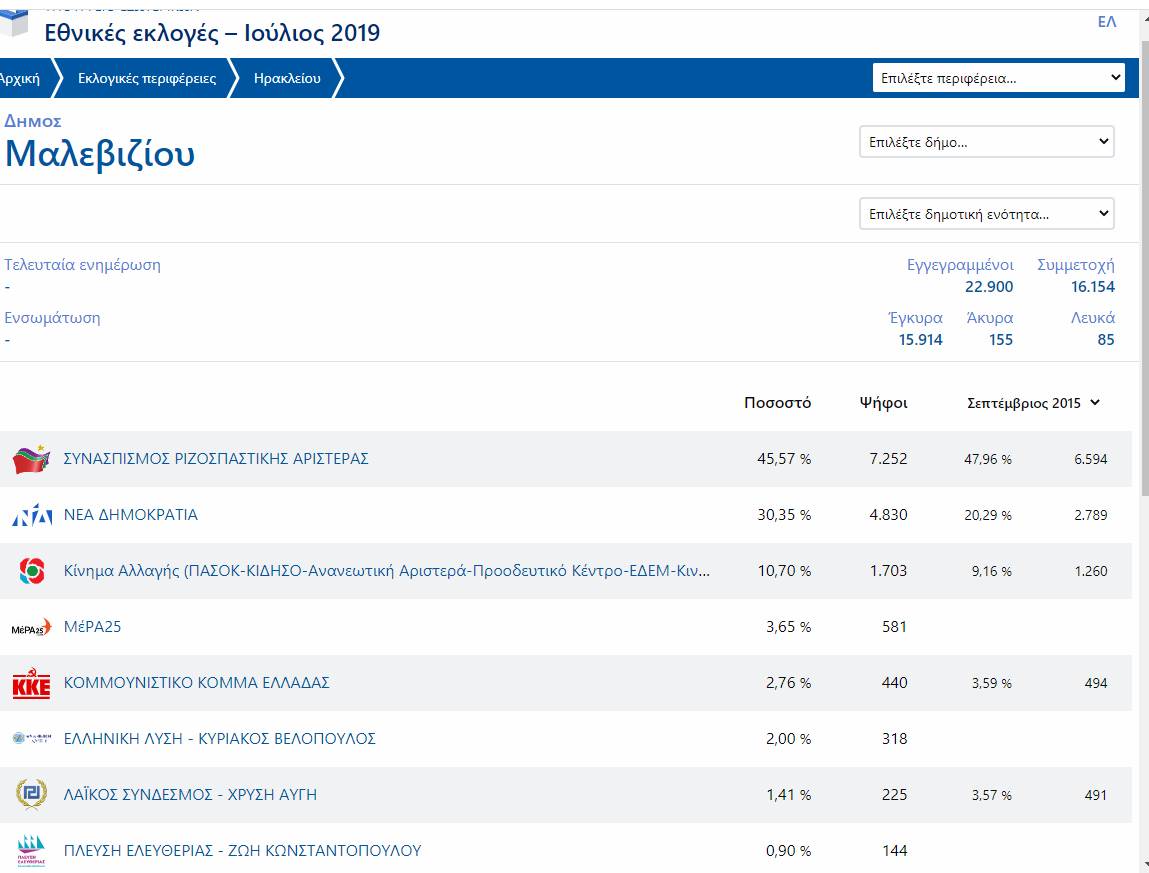This screenshot has height=873, width=1149.
Task: Navigate to 'Αρχική' in breadcrumb bar
Action: coord(20,78)
